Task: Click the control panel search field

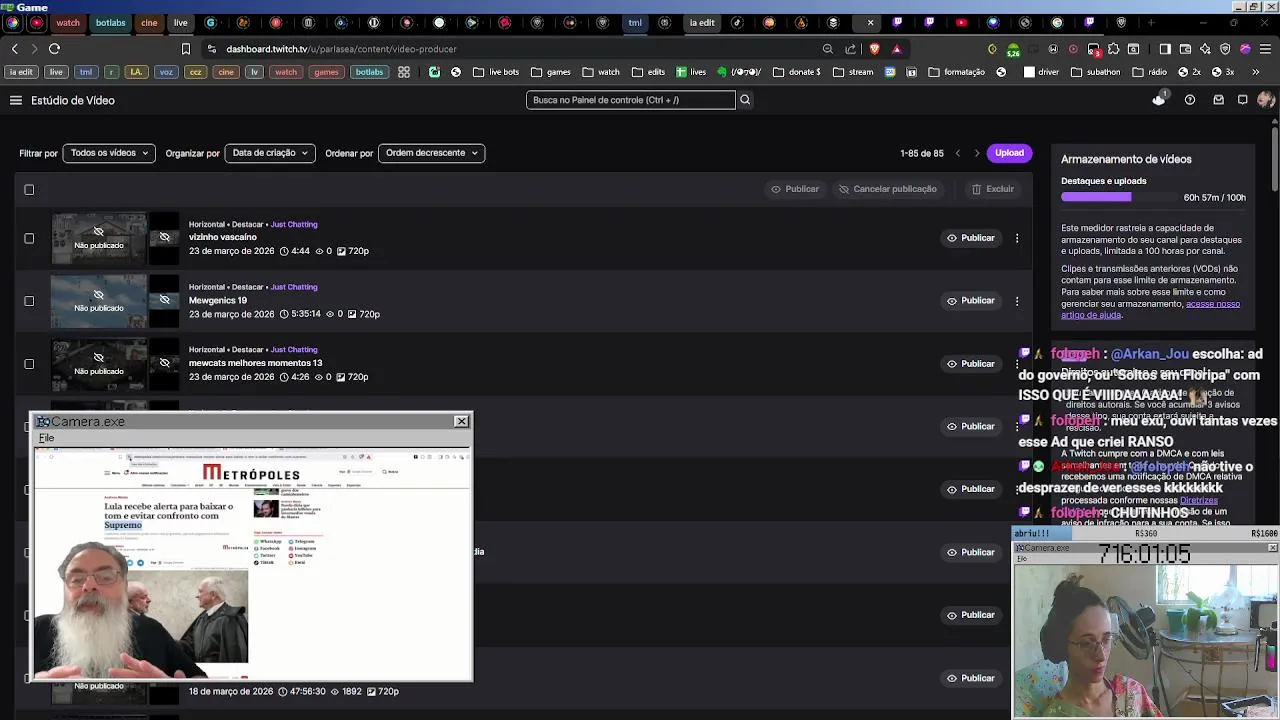Action: (x=630, y=100)
